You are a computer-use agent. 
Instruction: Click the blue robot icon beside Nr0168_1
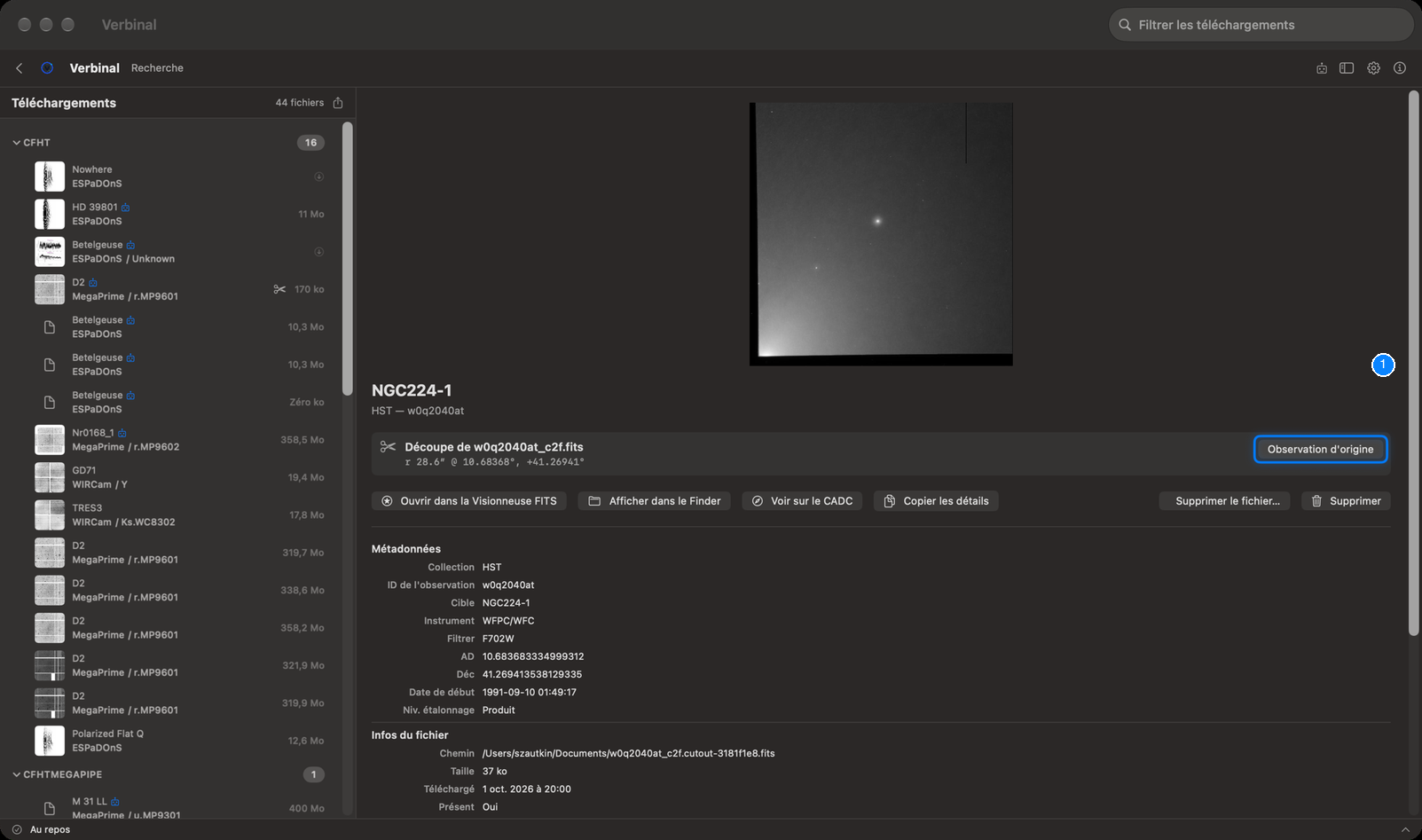point(122,433)
